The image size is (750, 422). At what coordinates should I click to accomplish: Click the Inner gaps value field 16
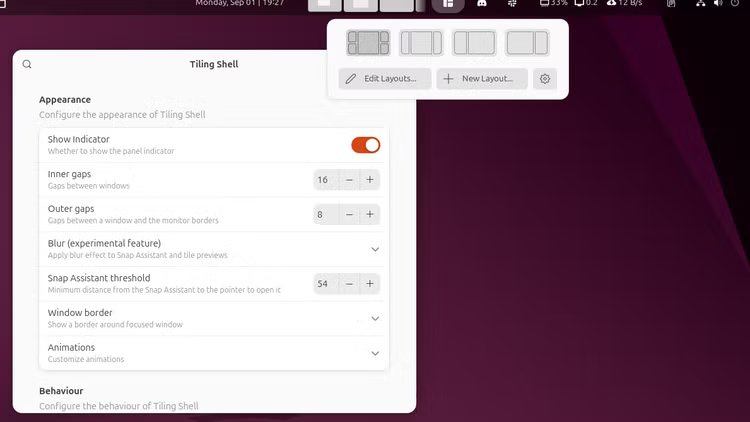coord(326,180)
